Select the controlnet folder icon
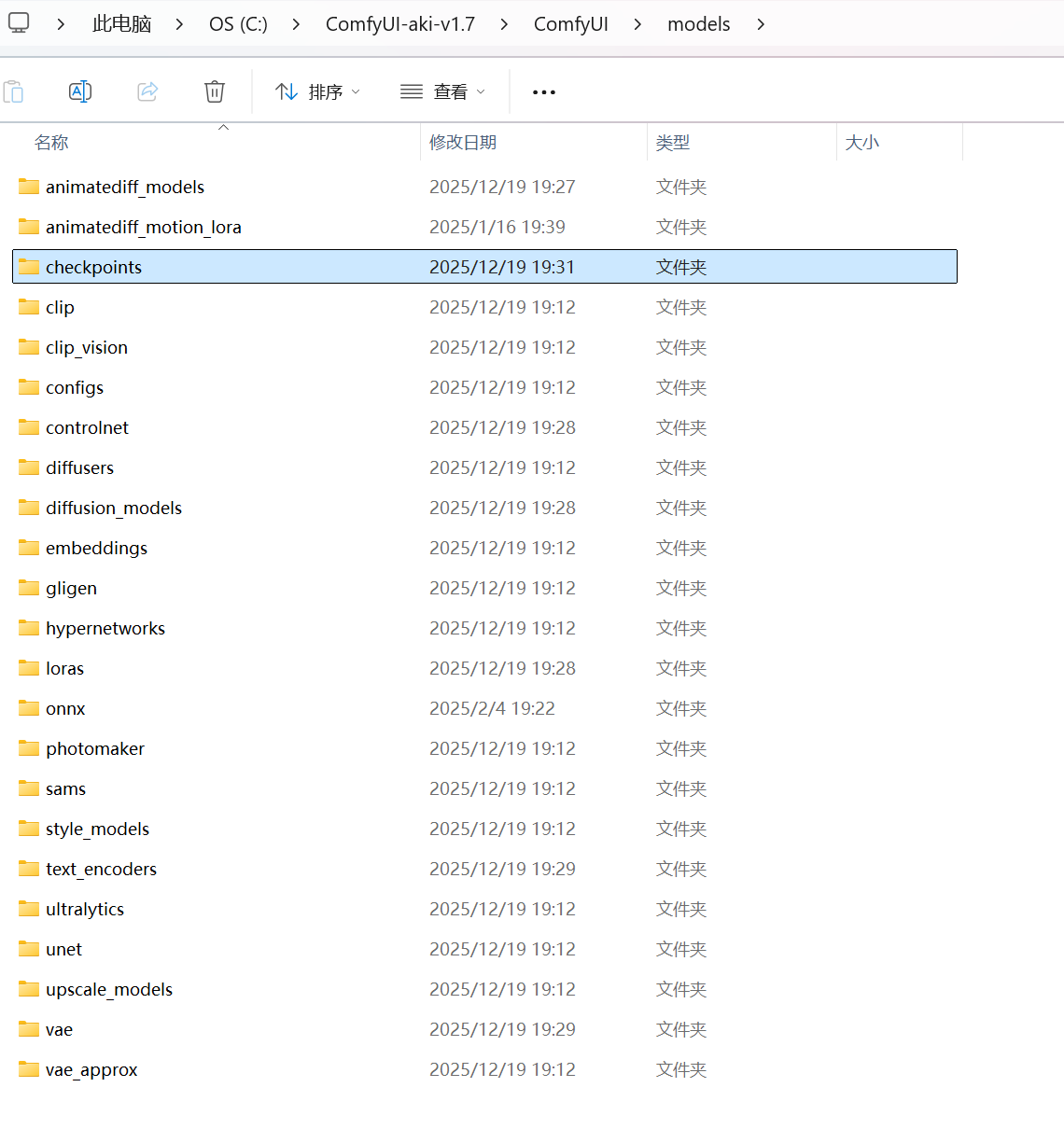 [x=29, y=427]
